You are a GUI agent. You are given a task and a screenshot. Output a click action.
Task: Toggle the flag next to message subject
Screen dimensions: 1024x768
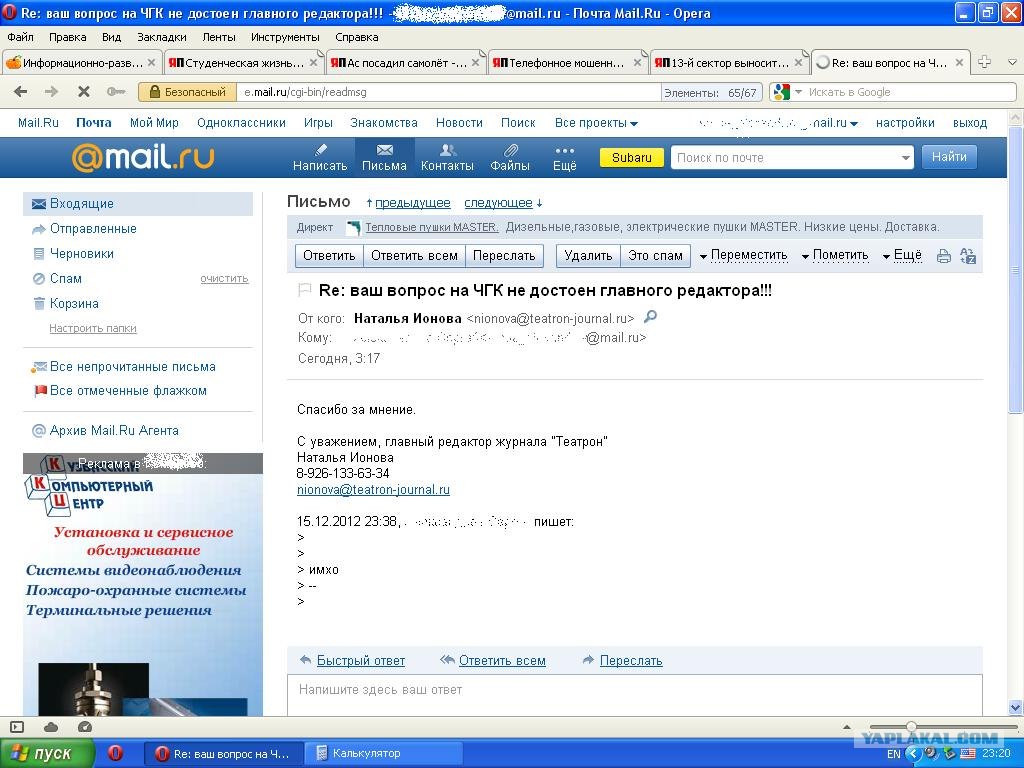[304, 291]
